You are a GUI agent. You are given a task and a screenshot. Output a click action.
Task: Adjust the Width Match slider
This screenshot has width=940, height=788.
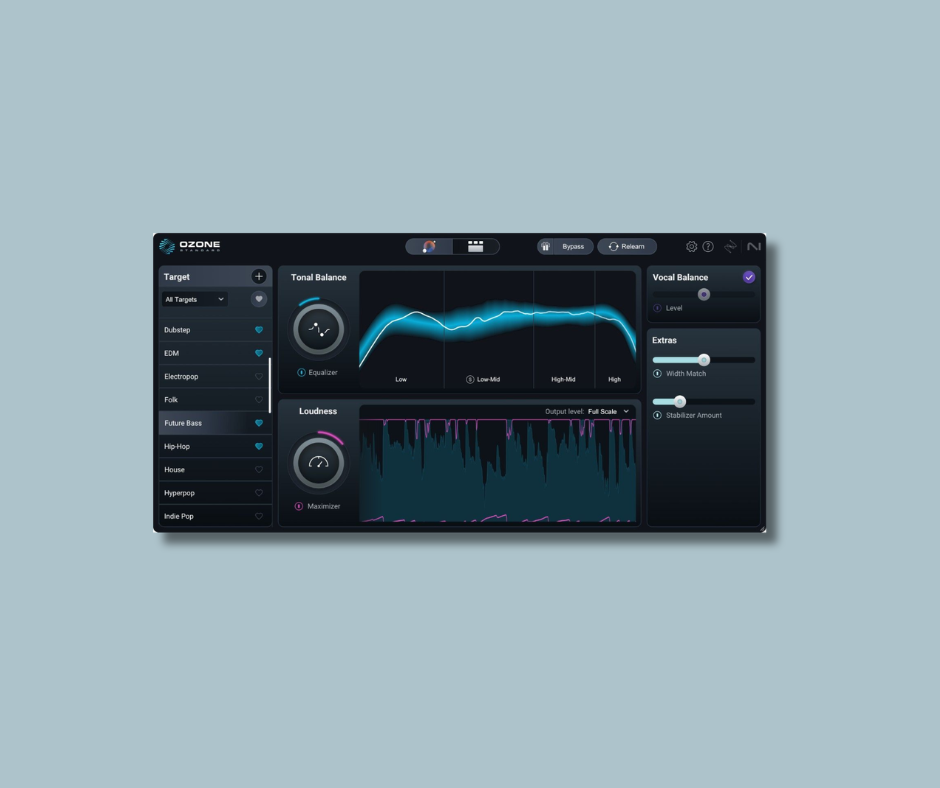click(x=704, y=360)
